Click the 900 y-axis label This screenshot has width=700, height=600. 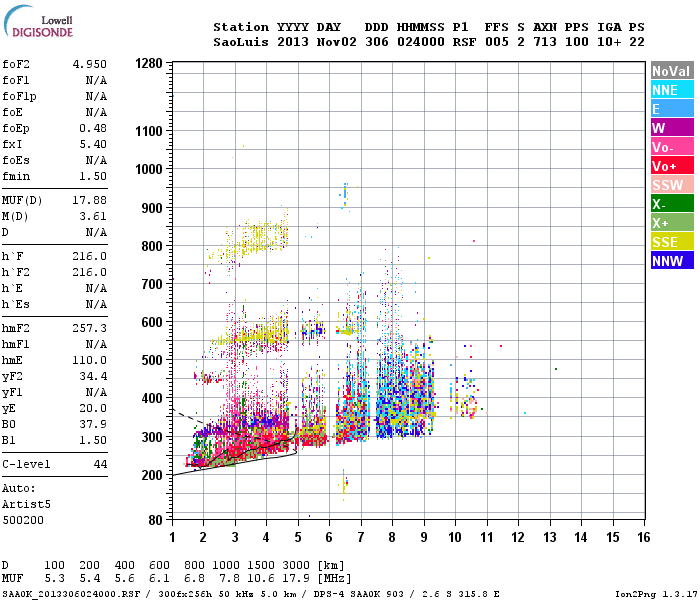coord(152,208)
